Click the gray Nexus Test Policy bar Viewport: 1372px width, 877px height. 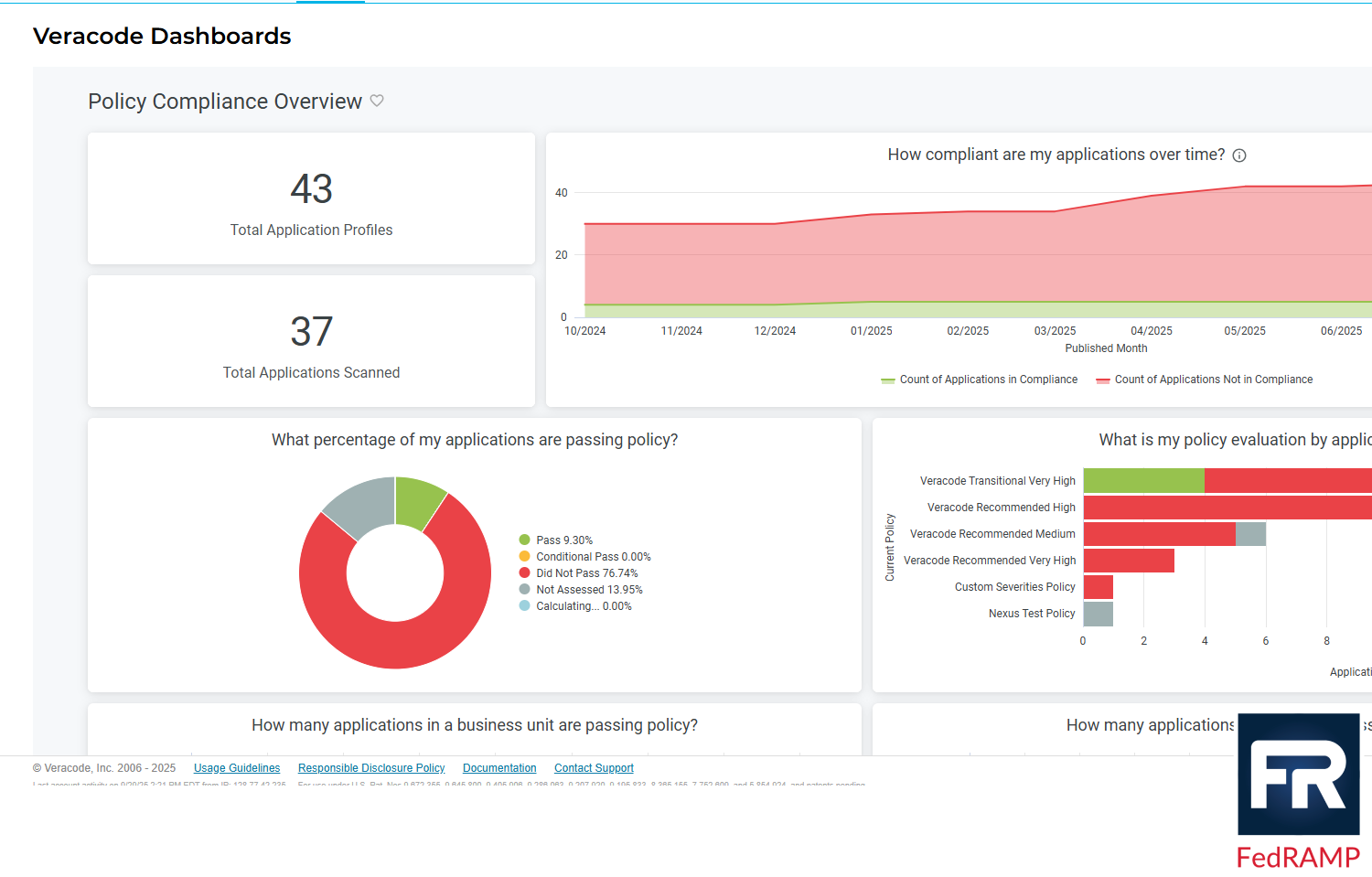[1098, 614]
